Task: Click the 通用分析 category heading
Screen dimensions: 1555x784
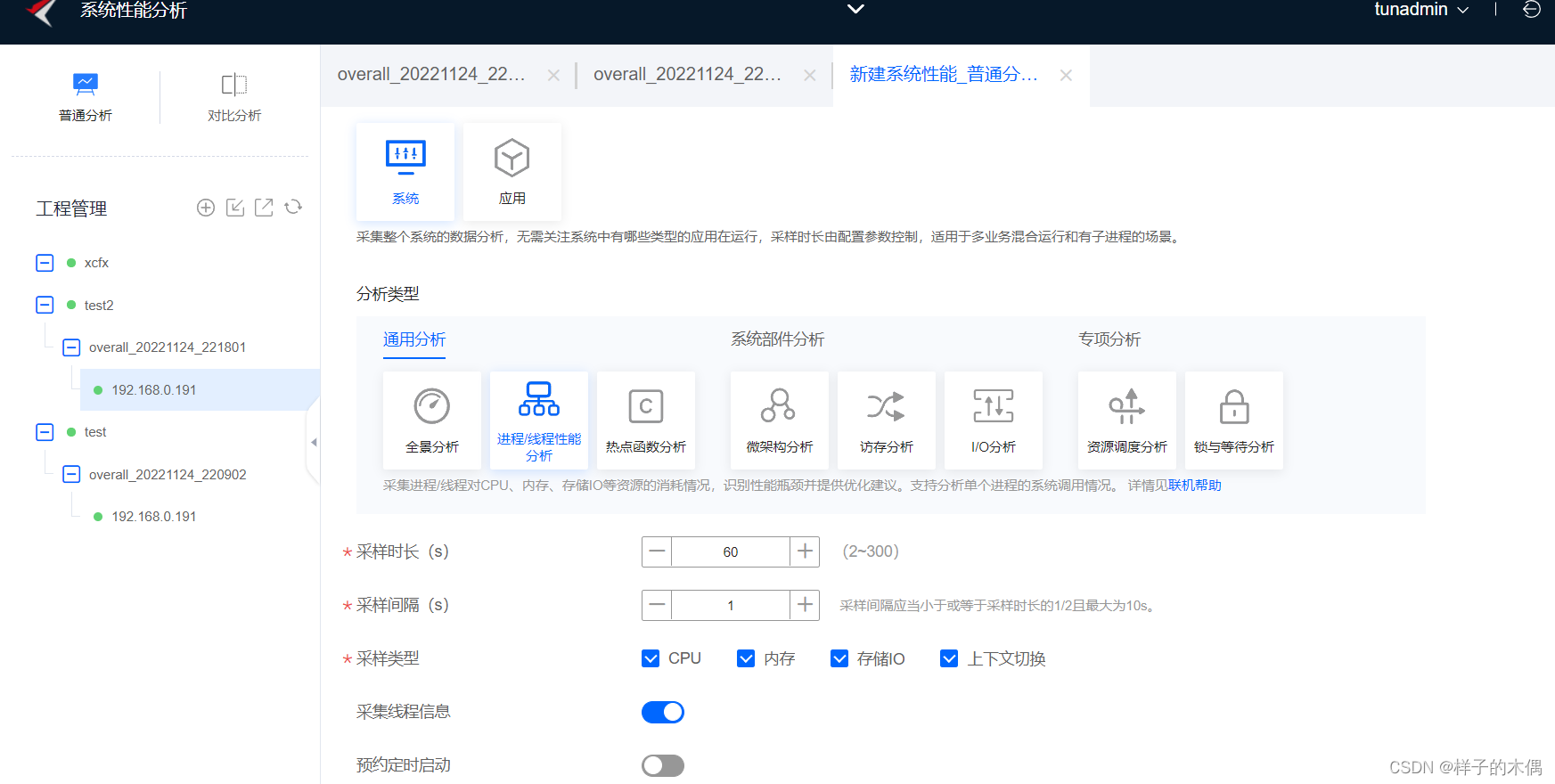Action: tap(414, 339)
